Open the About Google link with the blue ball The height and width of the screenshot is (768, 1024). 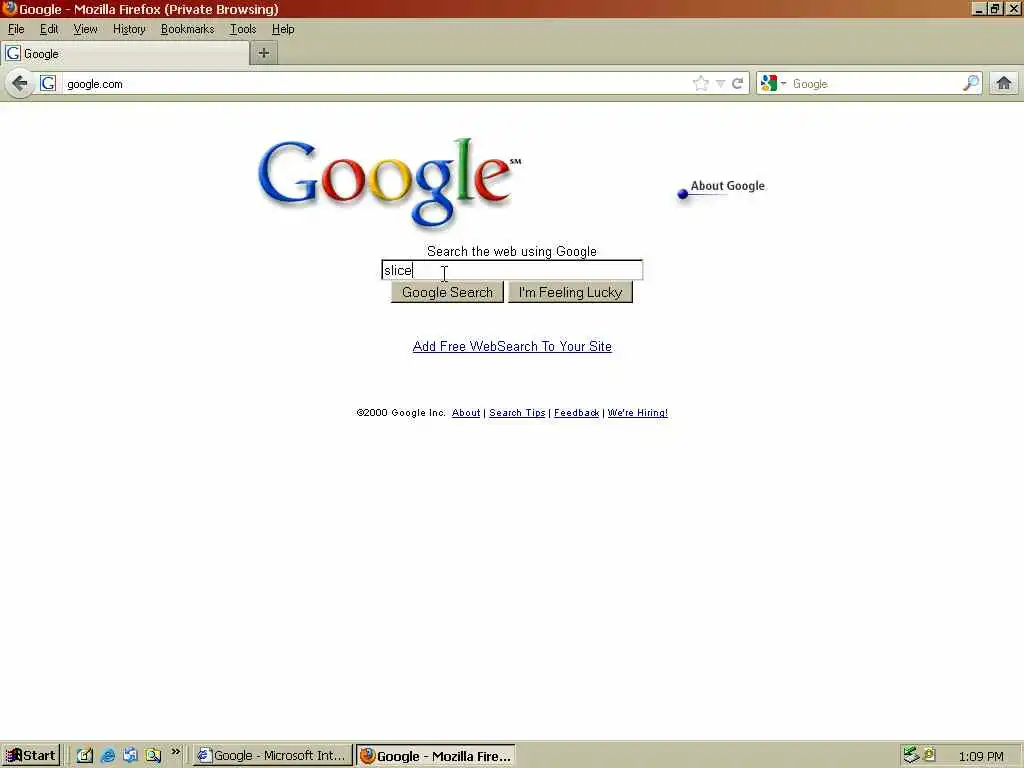721,188
